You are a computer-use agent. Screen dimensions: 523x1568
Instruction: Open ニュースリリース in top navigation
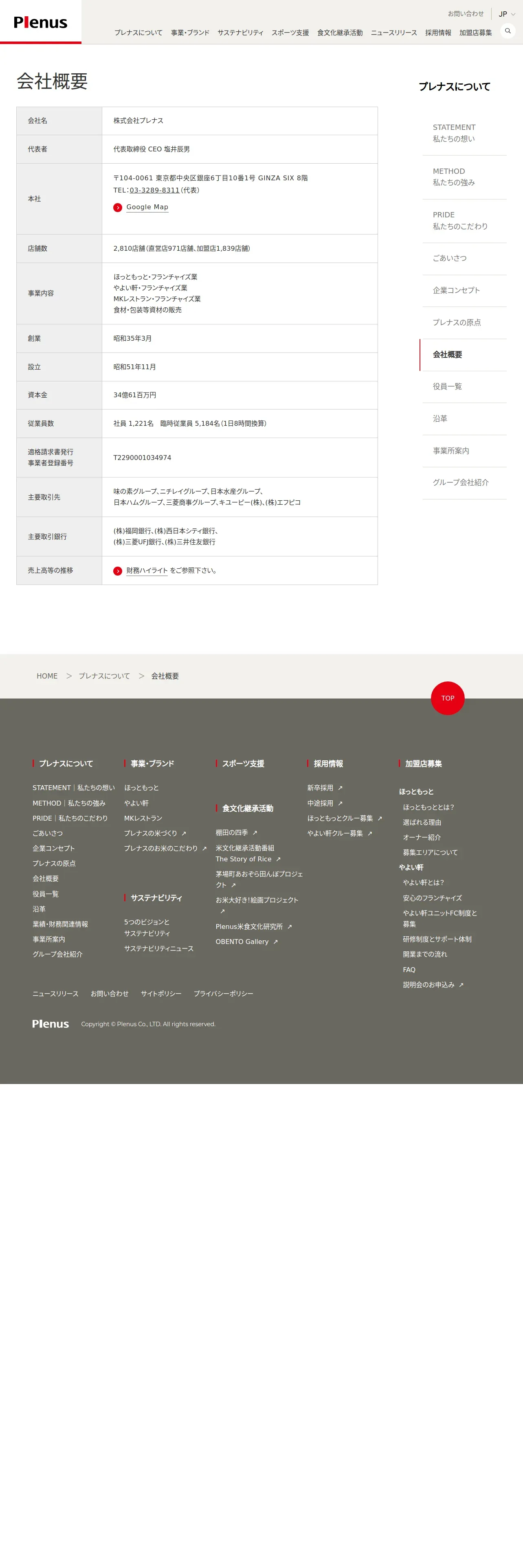(x=394, y=33)
